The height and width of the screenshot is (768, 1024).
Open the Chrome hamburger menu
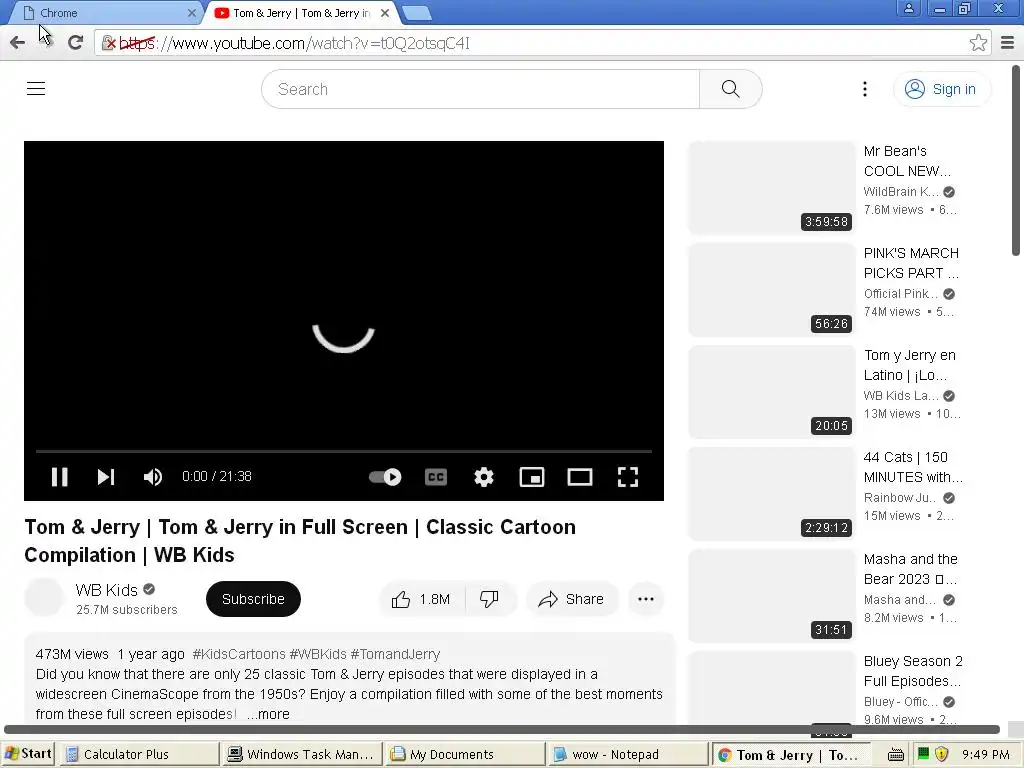(x=1007, y=43)
